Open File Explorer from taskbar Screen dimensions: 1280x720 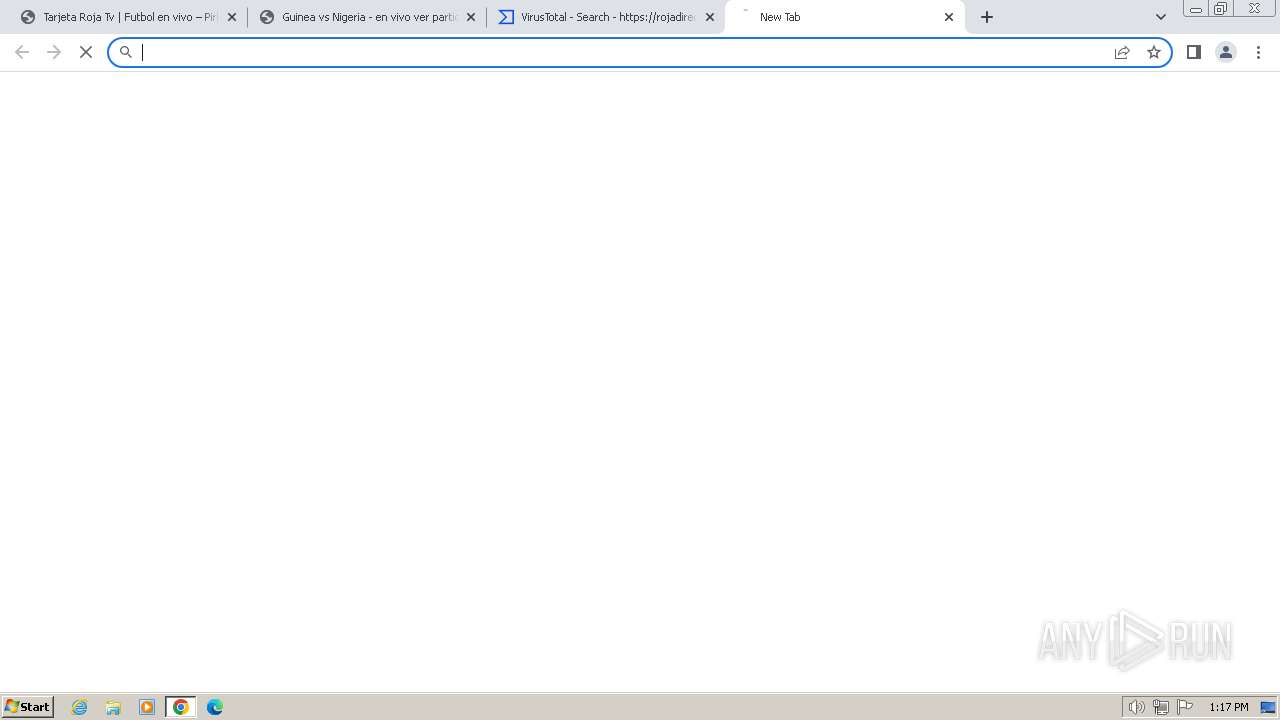tap(113, 707)
